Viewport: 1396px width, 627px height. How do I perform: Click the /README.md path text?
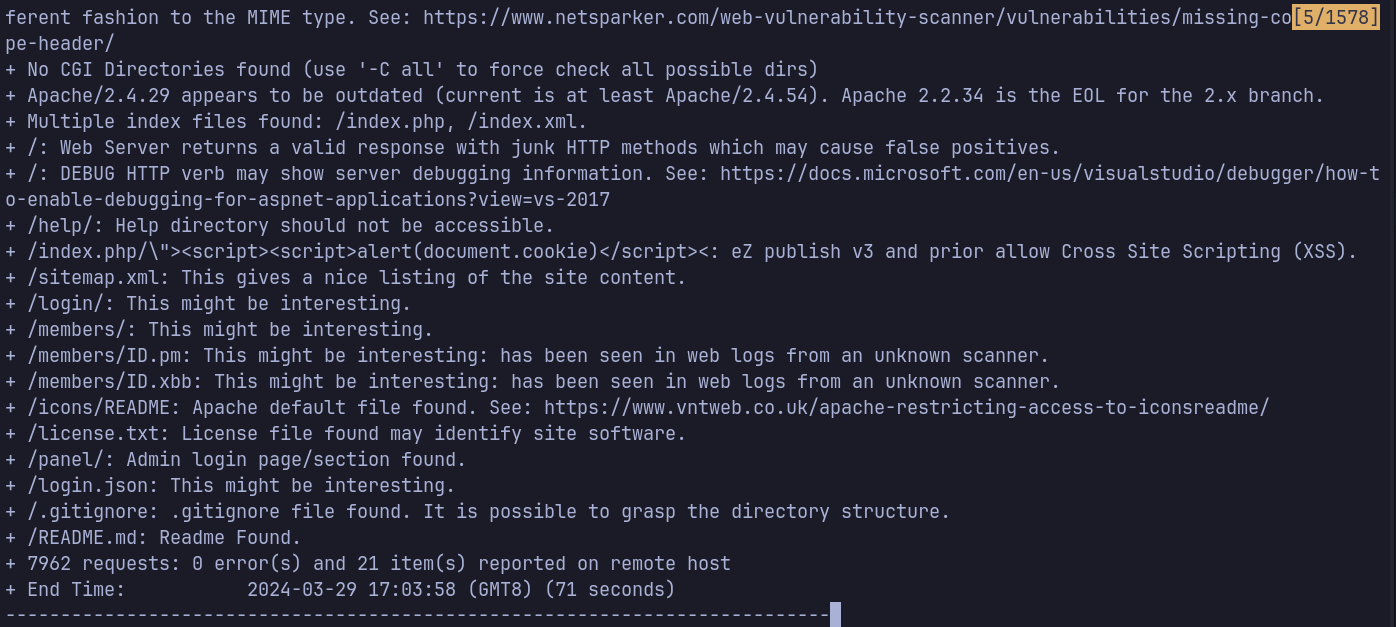[88, 538]
